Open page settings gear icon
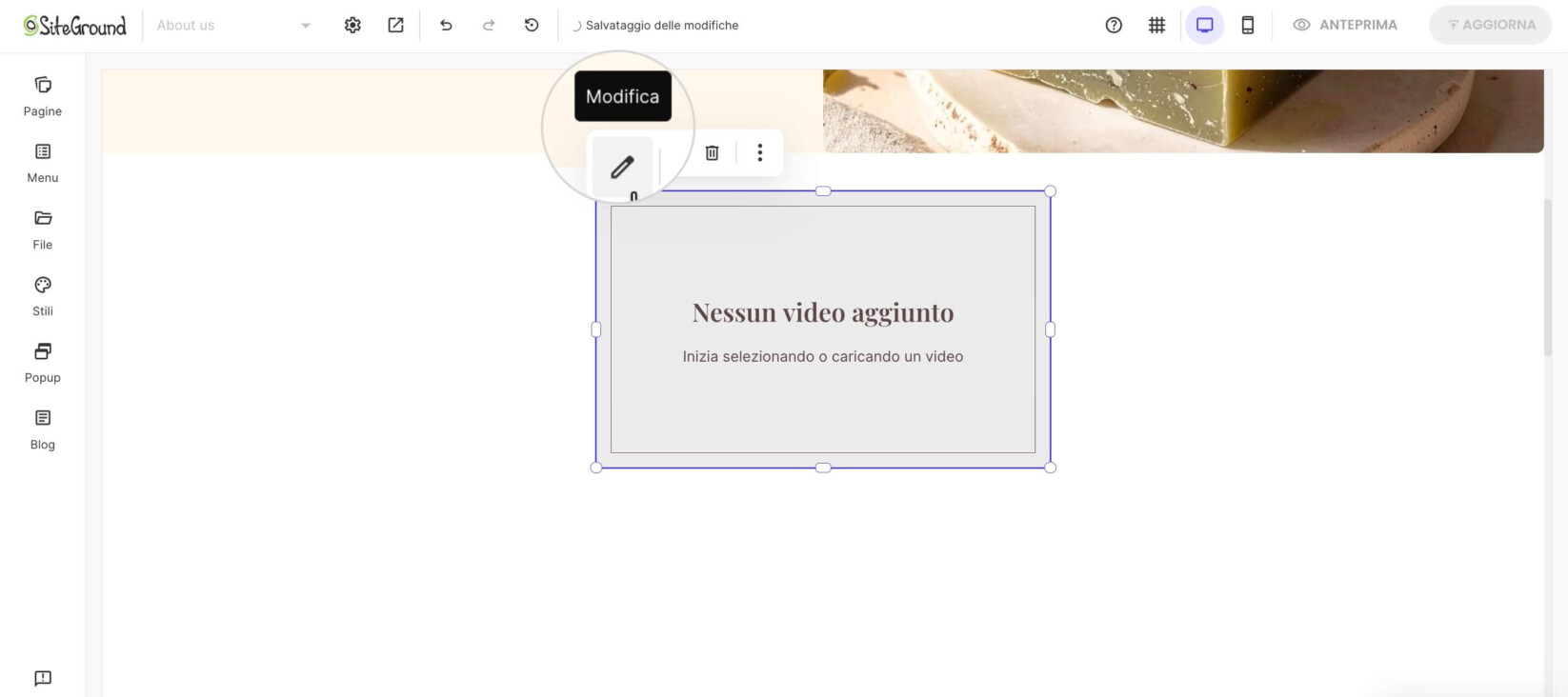The width and height of the screenshot is (1568, 697). pyautogui.click(x=352, y=26)
